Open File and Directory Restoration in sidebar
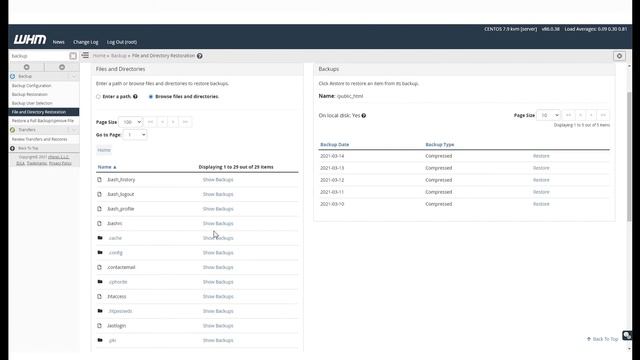 [44, 112]
